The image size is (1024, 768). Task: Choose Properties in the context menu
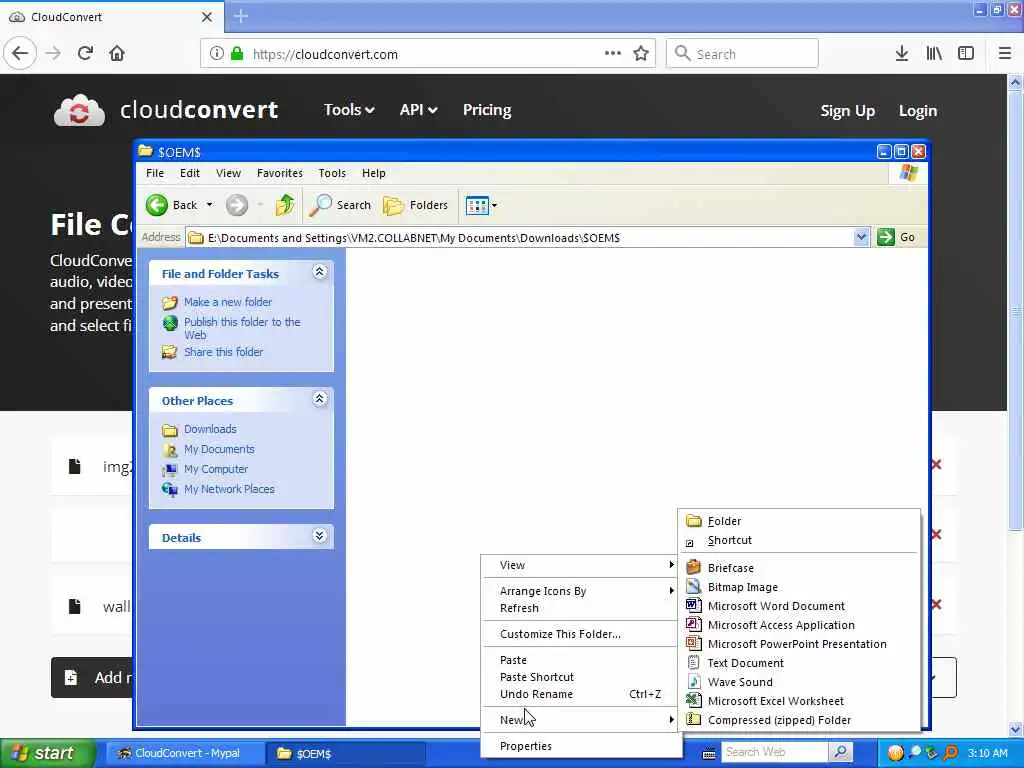click(x=580, y=746)
